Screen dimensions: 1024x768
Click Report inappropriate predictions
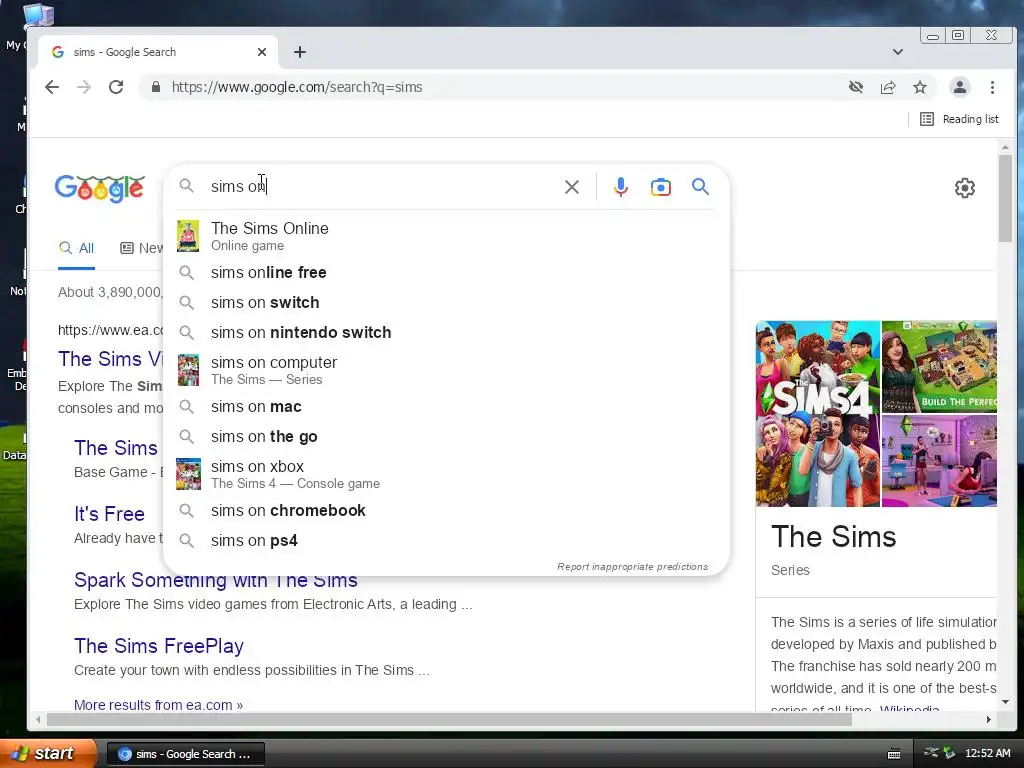point(632,566)
